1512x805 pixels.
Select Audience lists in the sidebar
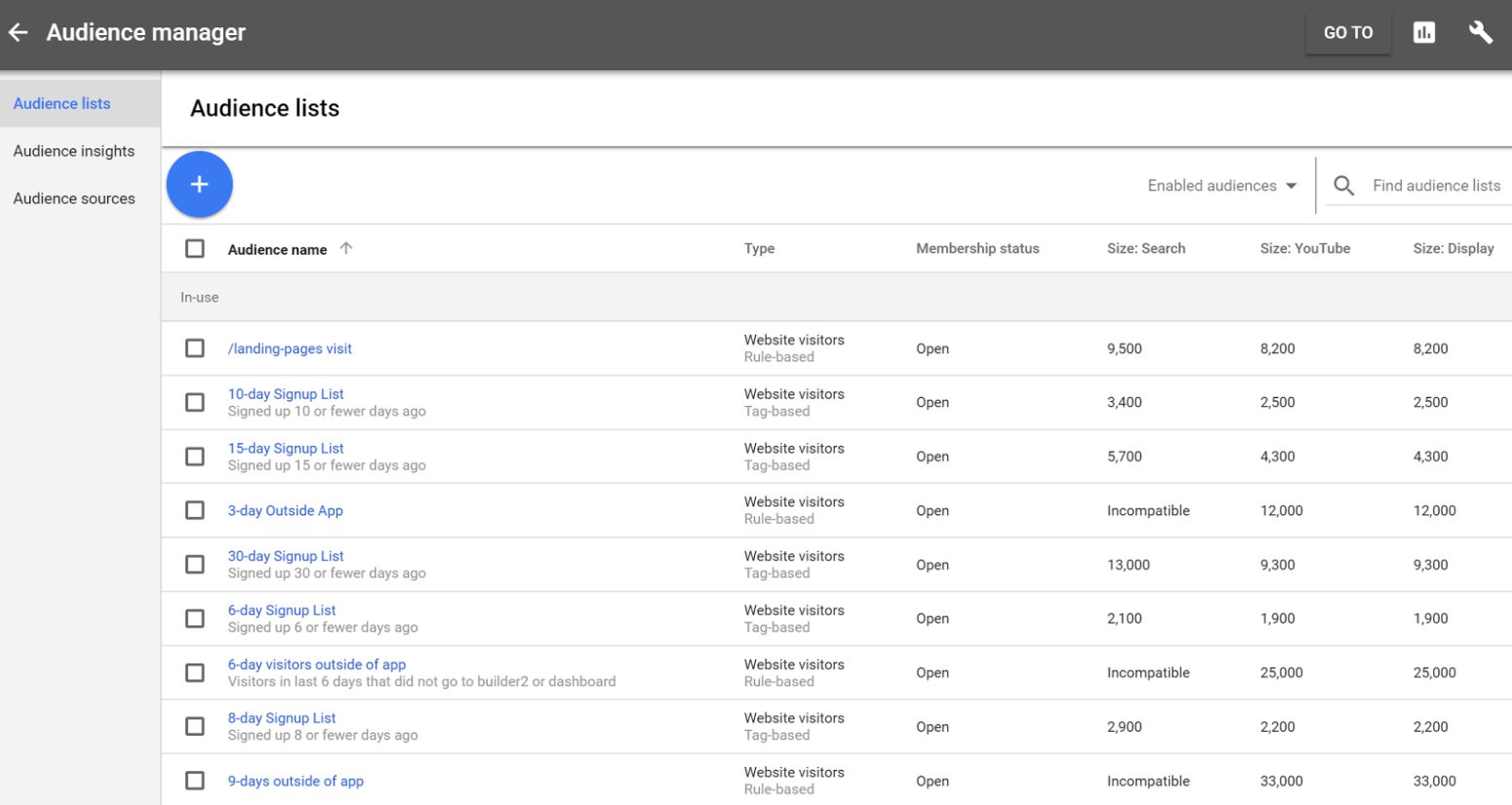click(62, 103)
